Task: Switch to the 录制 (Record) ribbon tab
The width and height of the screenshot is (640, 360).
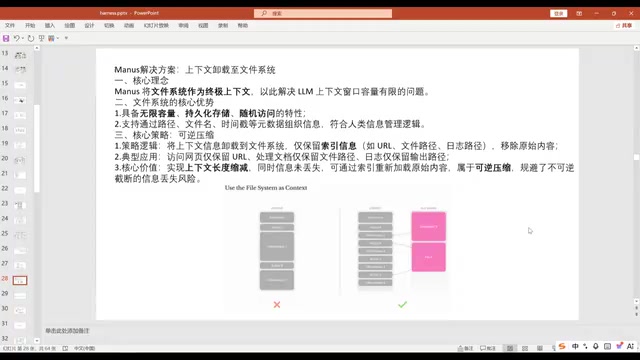Action: (x=223, y=25)
